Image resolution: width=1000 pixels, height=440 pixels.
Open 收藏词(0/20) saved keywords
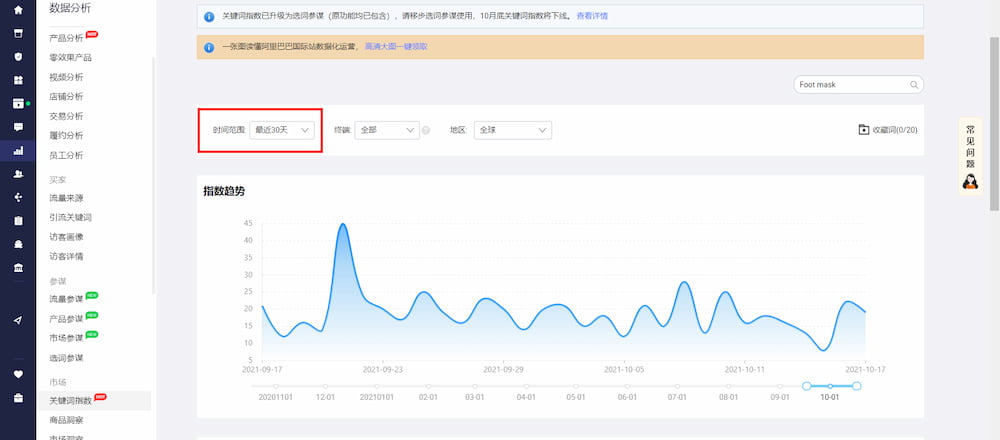pos(888,129)
